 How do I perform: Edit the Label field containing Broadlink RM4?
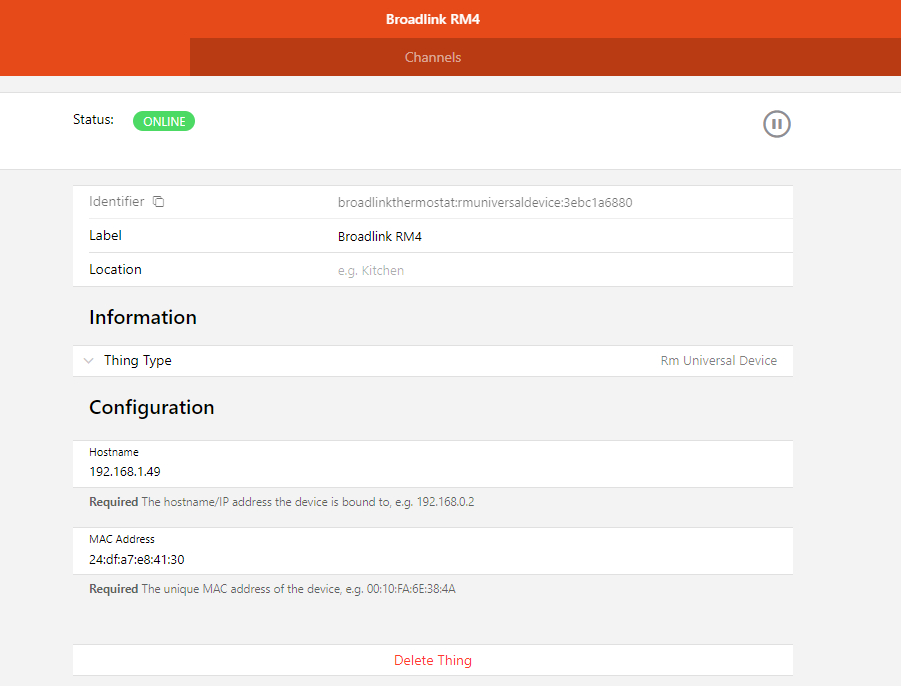click(x=560, y=237)
